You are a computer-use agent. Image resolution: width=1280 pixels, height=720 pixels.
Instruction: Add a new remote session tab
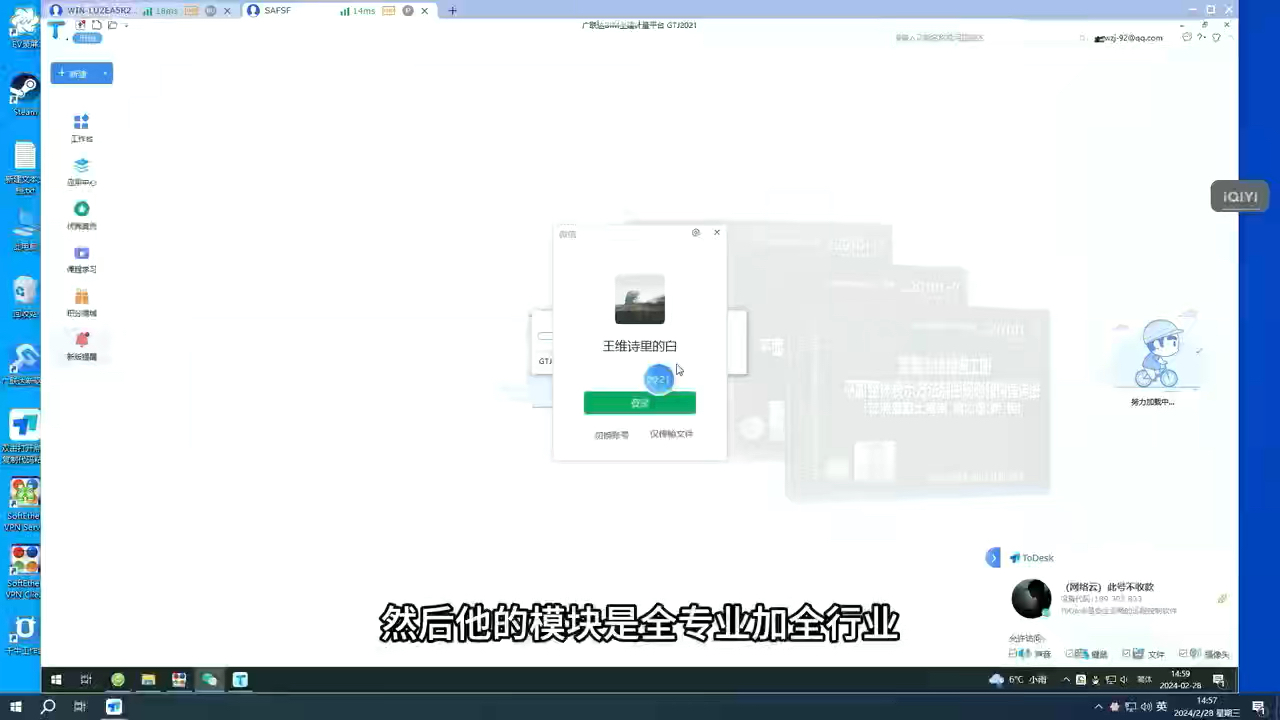pos(452,11)
